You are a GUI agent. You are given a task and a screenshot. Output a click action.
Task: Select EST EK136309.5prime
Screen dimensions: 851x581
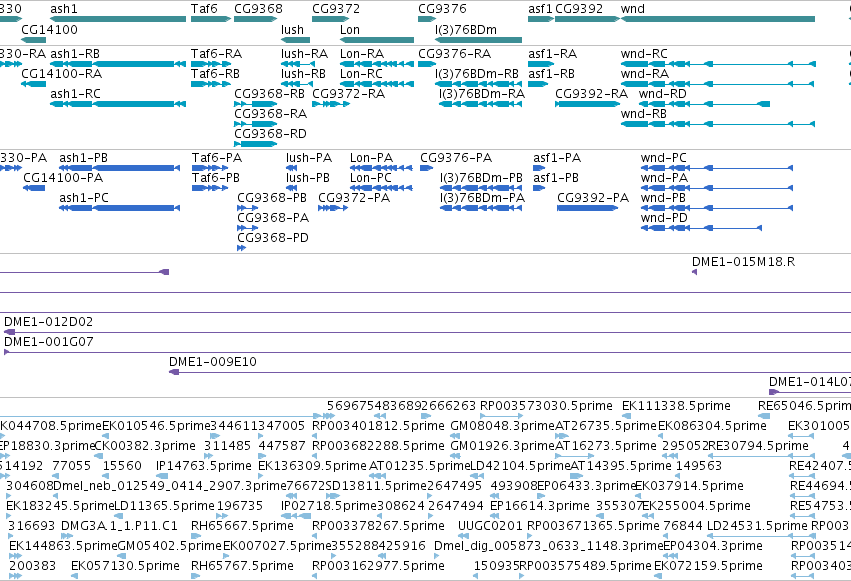point(262,477)
